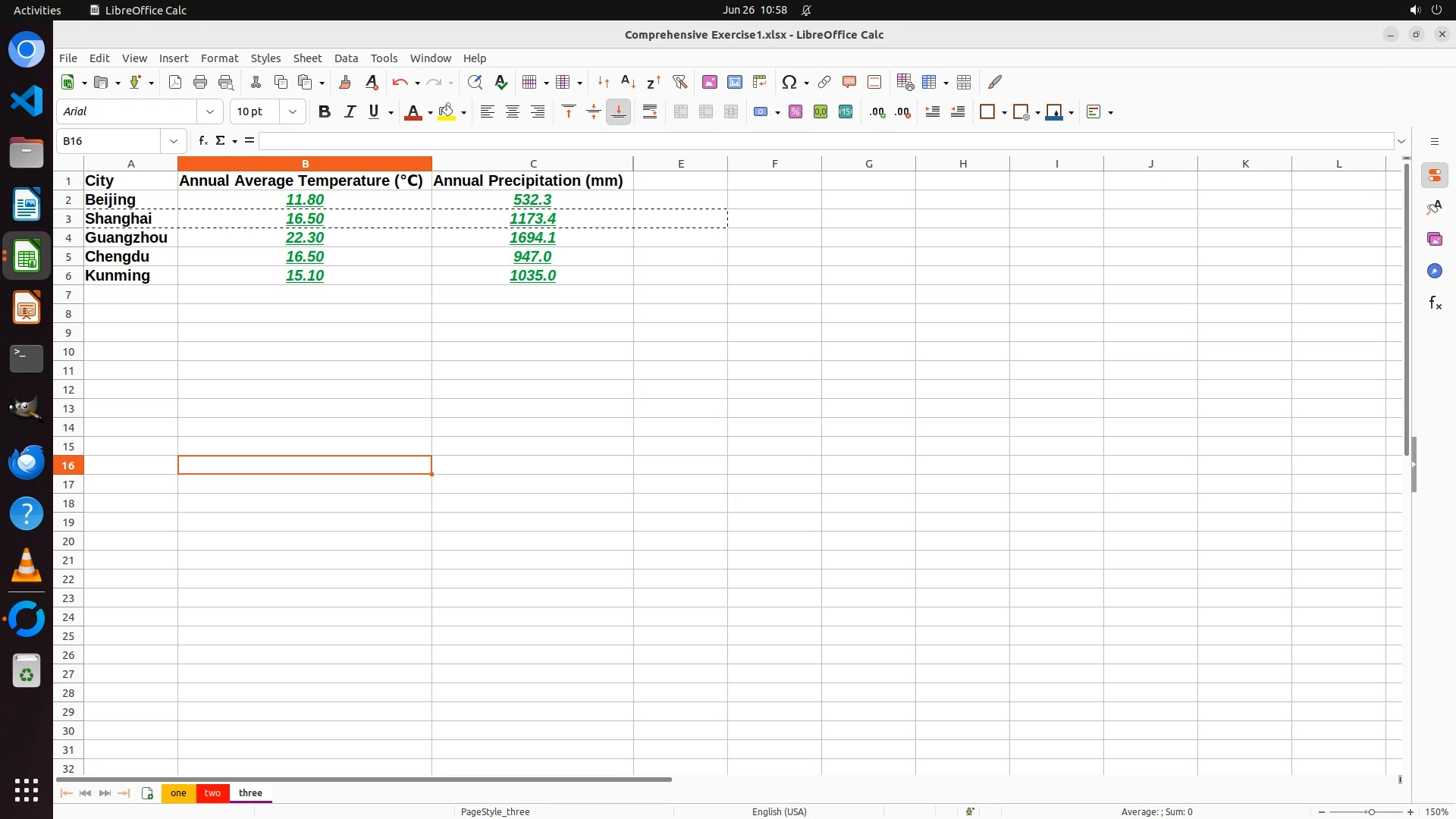Click the Sort Ascending toolbar icon
Screen dimensions: 1456x819
click(628, 82)
